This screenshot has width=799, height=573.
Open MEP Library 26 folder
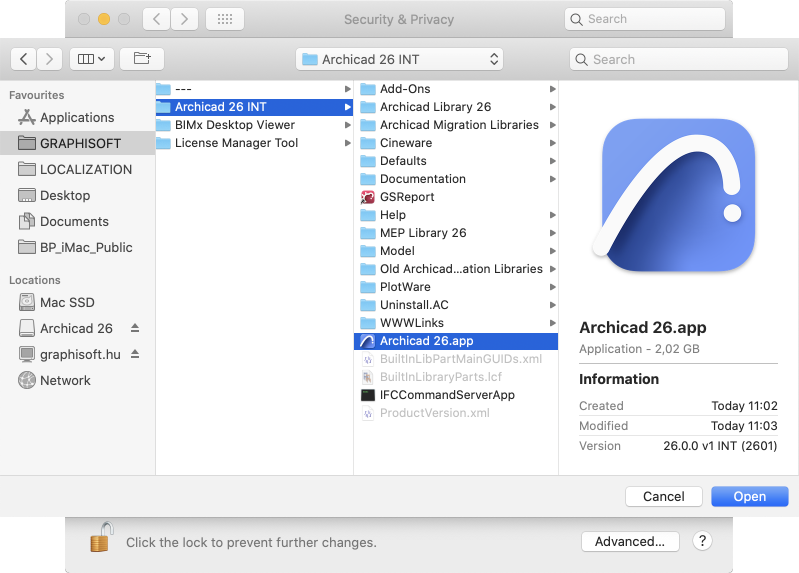click(x=456, y=233)
